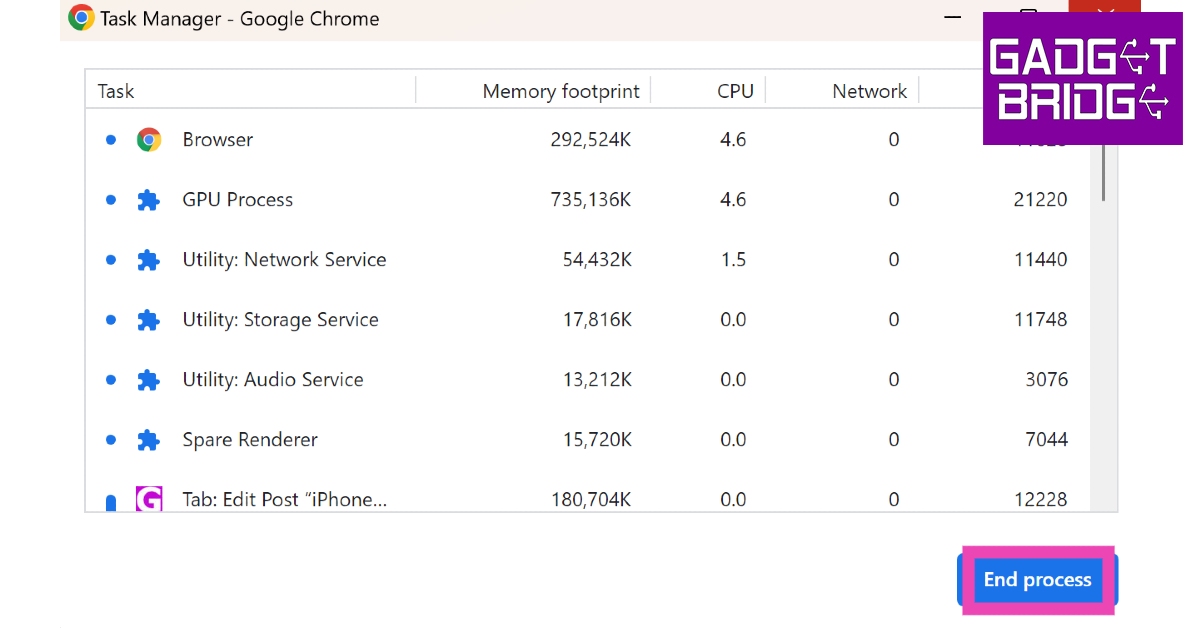This screenshot has width=1200, height=628.
Task: Select the Tab: Edit Post row
Action: (284, 499)
